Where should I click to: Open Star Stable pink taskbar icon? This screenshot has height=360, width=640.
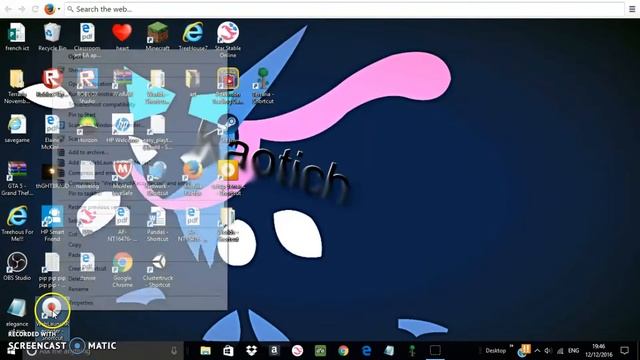(x=297, y=351)
